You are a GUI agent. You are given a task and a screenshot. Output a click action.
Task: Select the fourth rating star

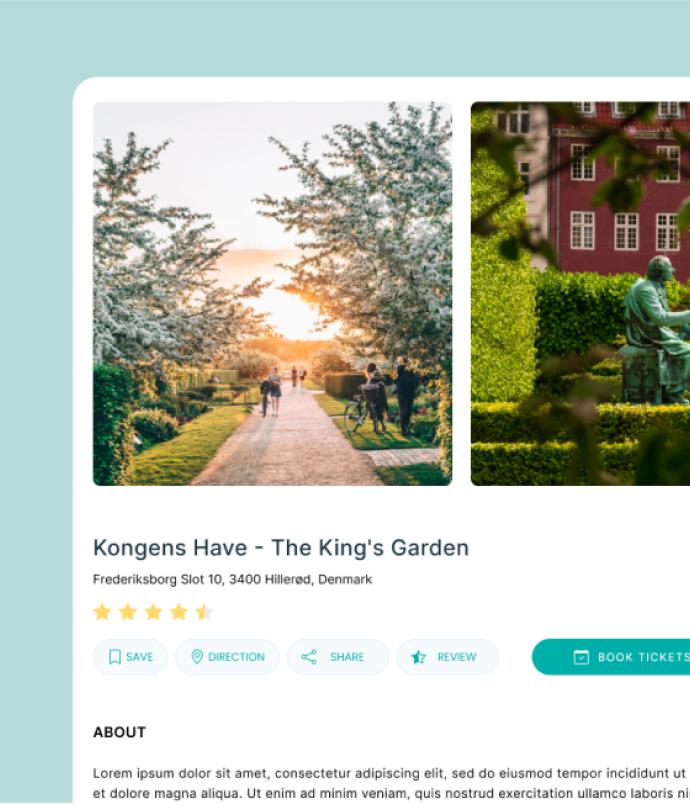(179, 612)
